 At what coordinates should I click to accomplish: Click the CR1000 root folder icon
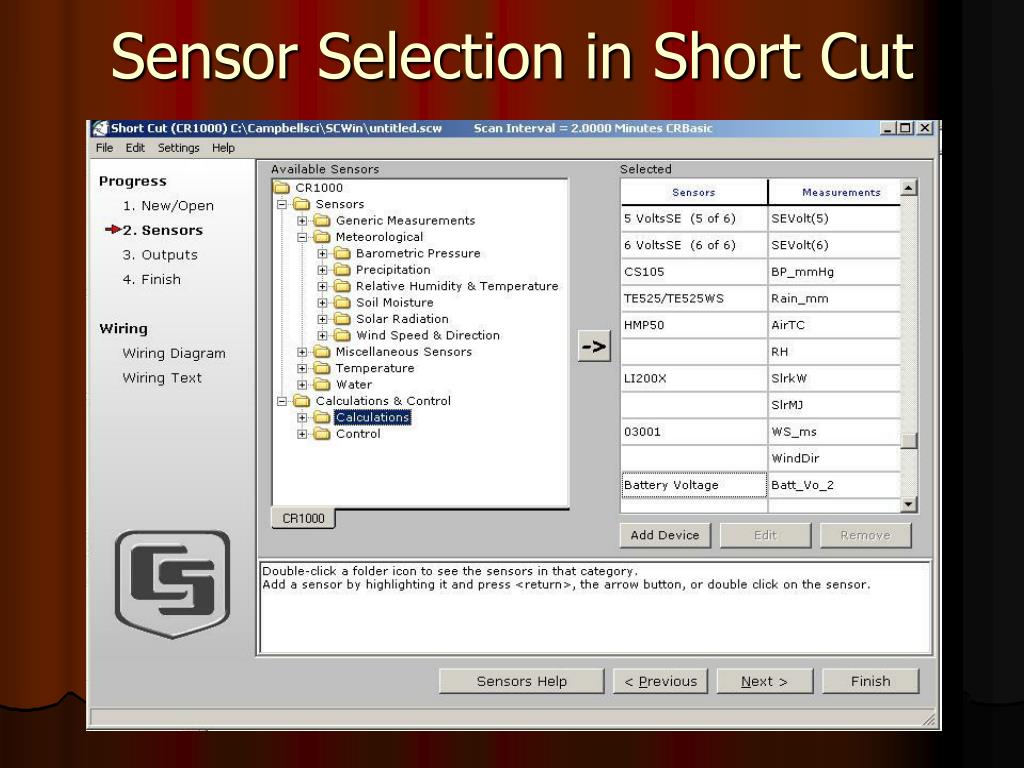pyautogui.click(x=281, y=188)
